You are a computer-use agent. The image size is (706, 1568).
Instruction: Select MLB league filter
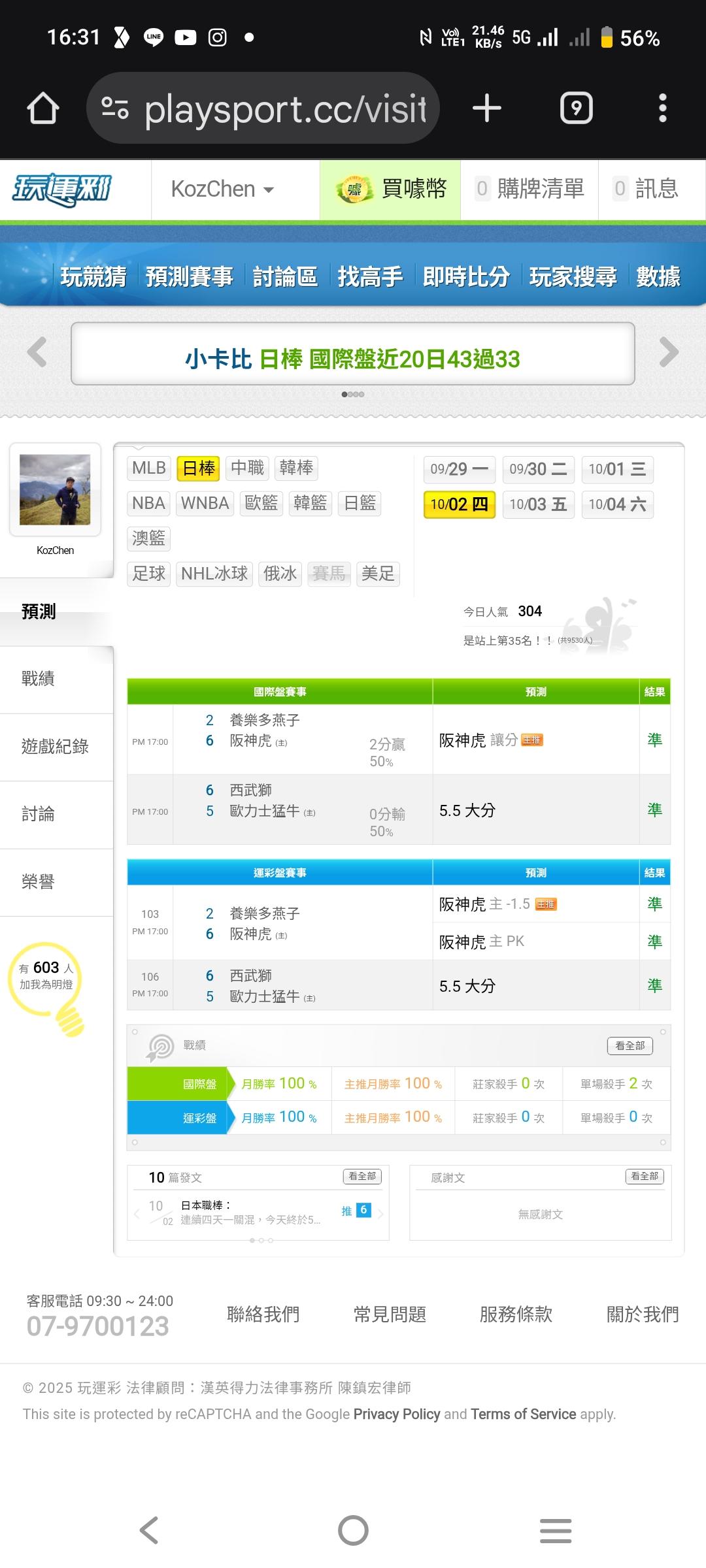149,468
